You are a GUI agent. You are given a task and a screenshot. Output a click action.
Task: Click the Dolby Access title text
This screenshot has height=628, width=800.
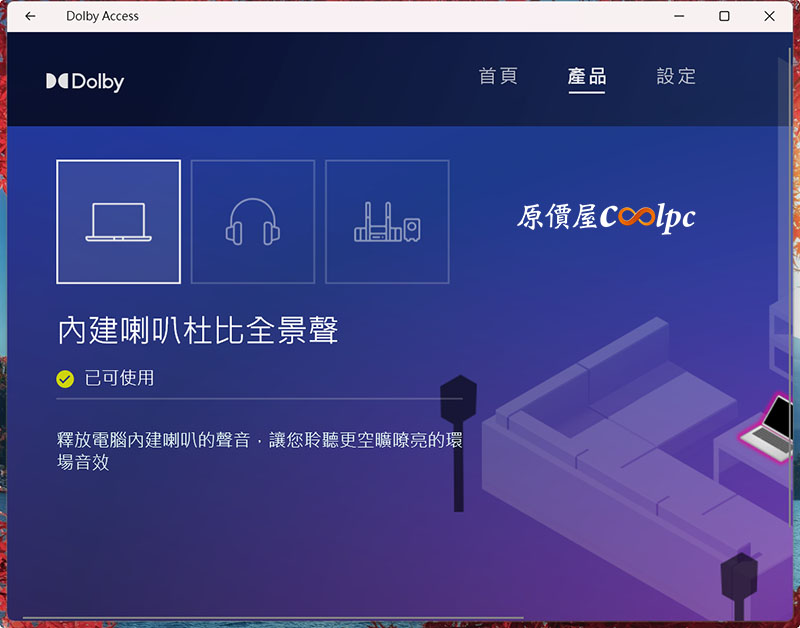coord(102,16)
